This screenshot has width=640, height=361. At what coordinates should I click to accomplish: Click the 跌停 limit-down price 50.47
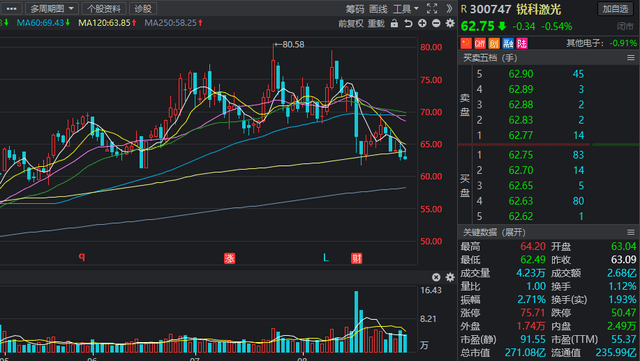(624, 313)
